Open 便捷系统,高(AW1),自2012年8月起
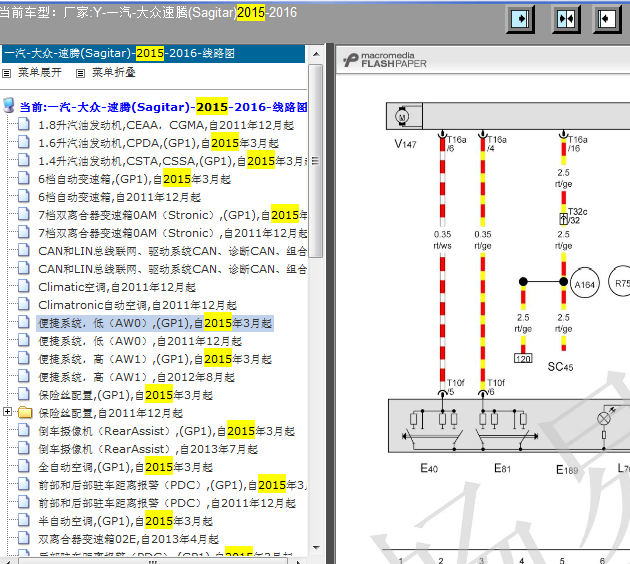The image size is (630, 564). click(137, 377)
